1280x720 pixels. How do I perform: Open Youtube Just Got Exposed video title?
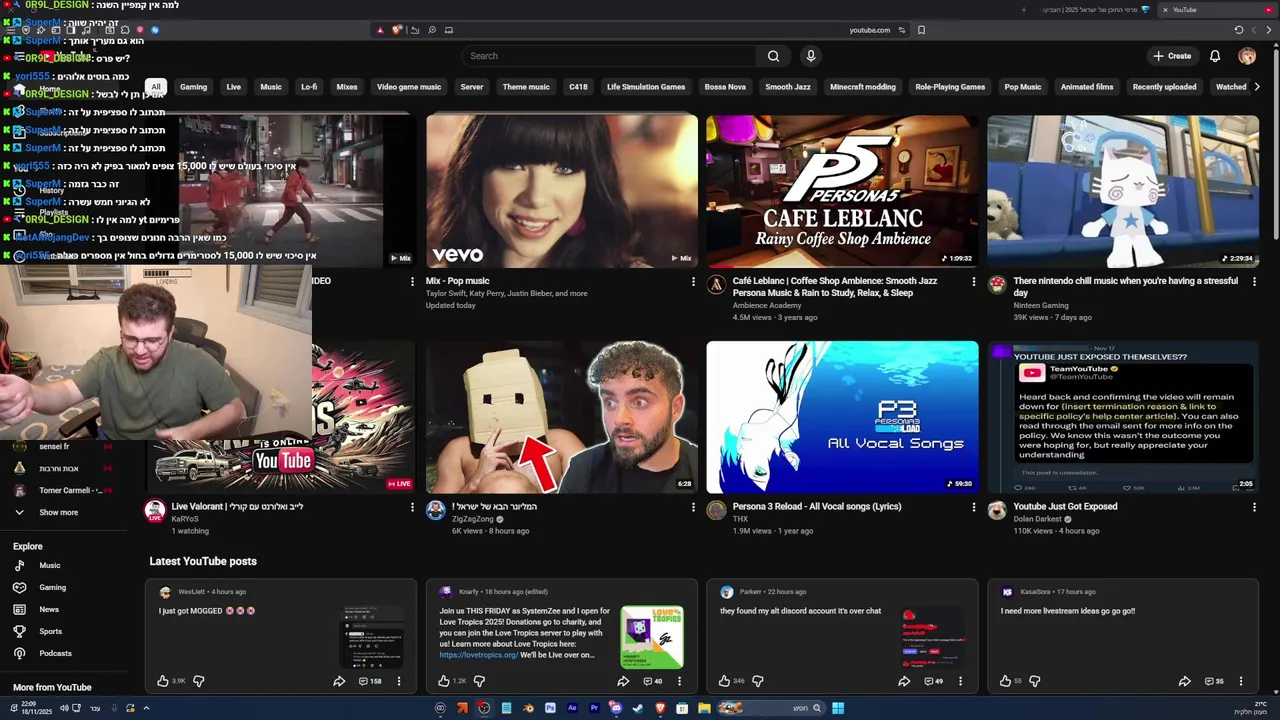click(1065, 507)
